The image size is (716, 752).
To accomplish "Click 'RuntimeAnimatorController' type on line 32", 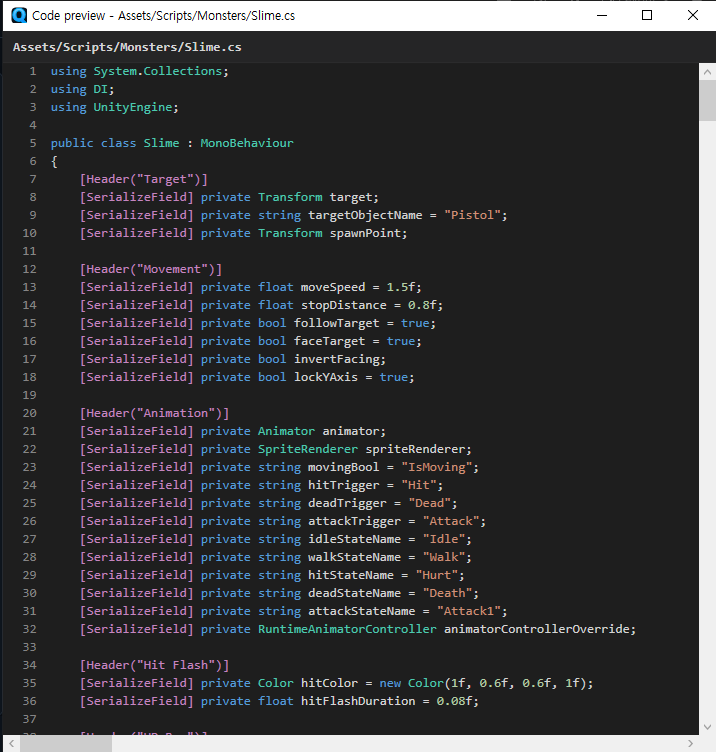I will 347,629.
